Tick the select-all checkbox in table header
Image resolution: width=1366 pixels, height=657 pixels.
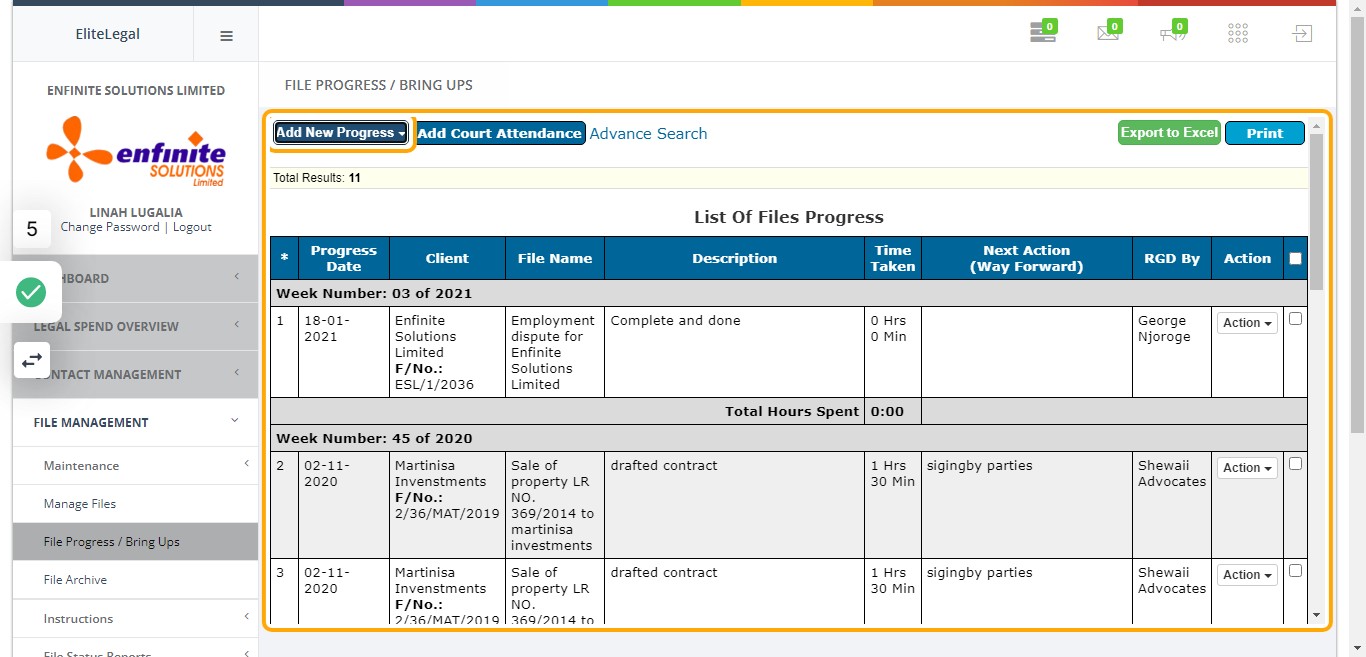click(x=1296, y=258)
